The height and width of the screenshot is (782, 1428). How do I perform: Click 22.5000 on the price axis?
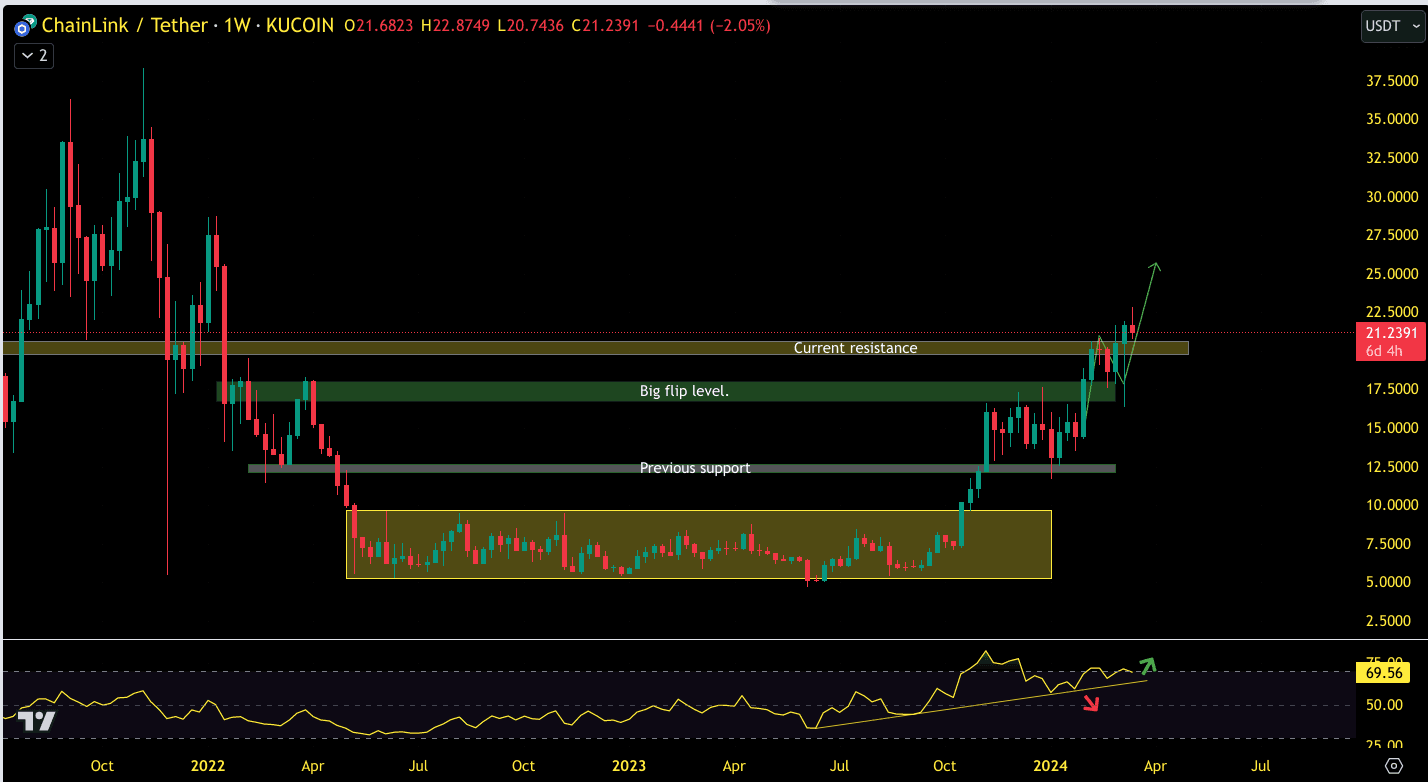click(1393, 312)
